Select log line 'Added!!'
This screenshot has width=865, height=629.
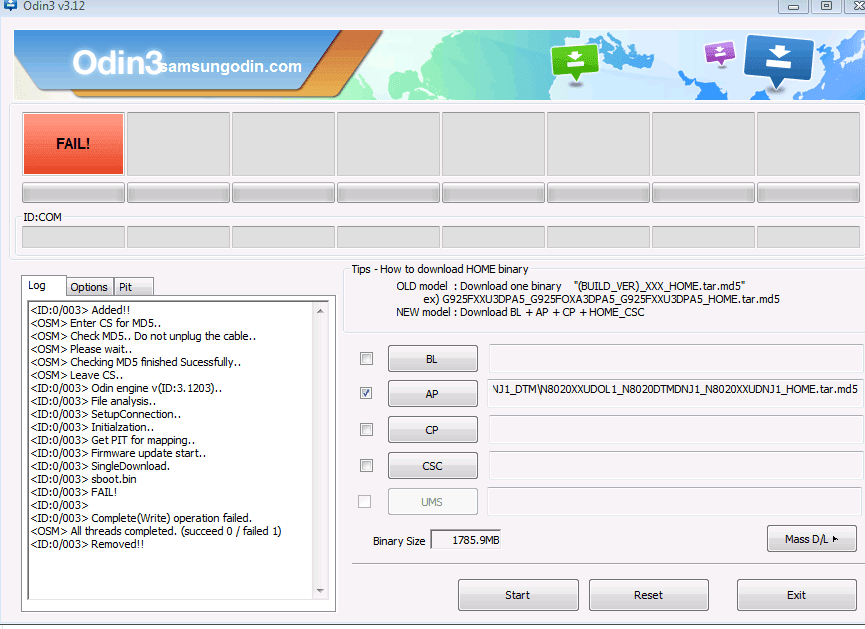[x=80, y=310]
